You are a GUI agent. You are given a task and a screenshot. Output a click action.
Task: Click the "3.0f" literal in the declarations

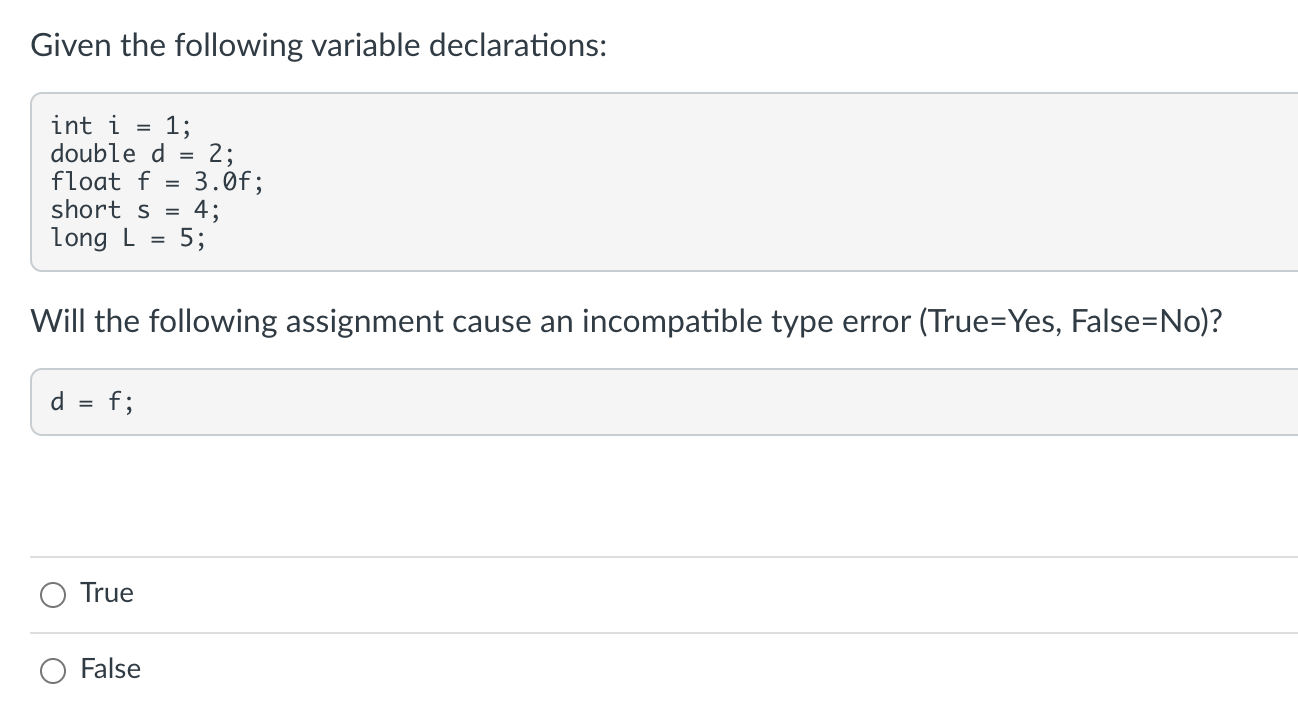coord(222,182)
